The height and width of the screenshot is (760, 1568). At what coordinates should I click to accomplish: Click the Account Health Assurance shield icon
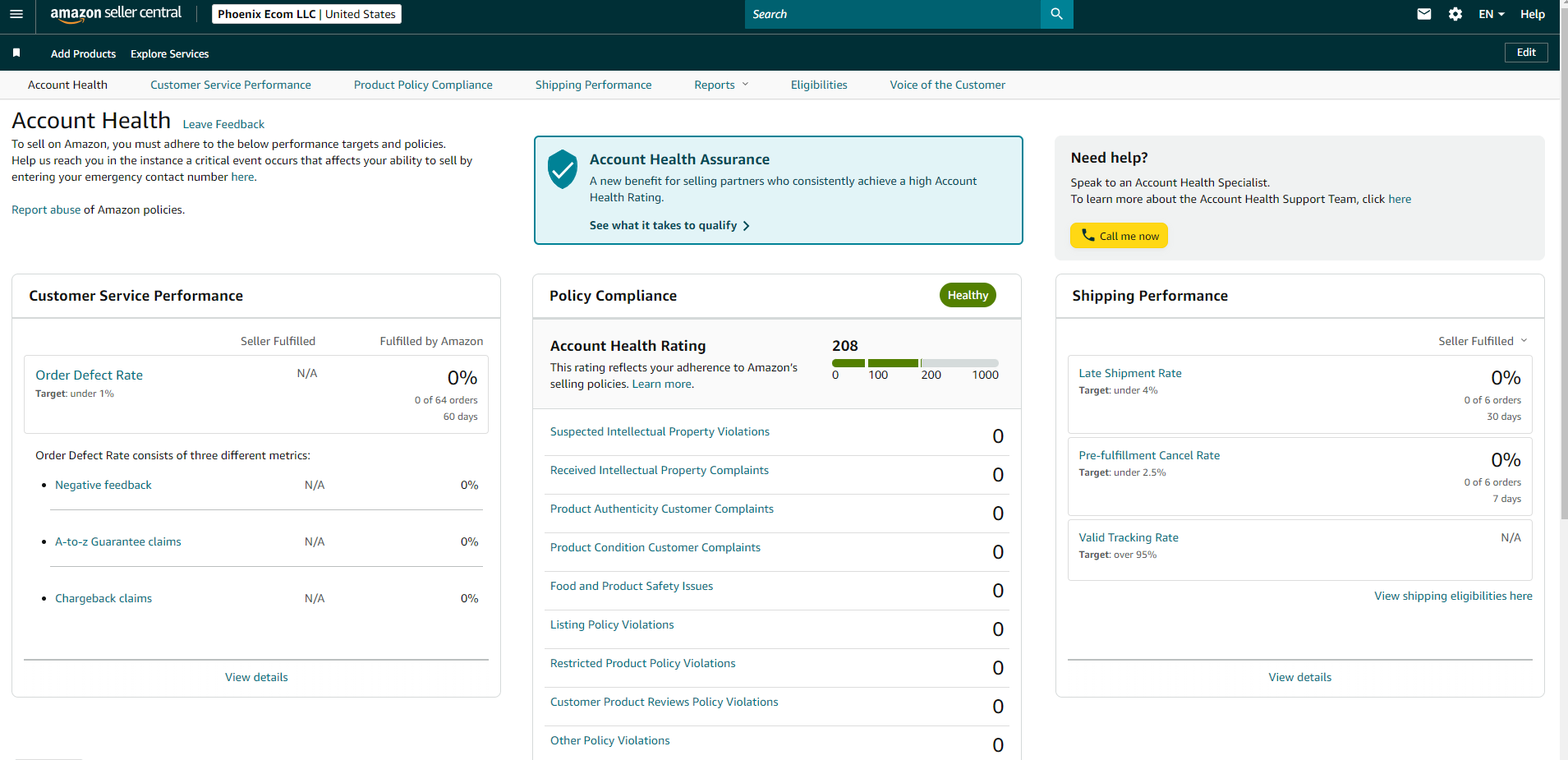563,169
